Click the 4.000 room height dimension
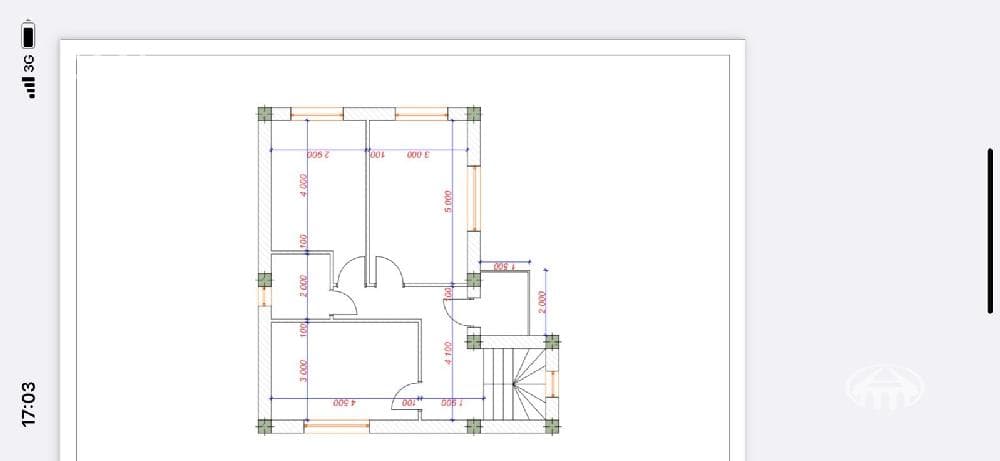1000x461 pixels. [x=305, y=185]
